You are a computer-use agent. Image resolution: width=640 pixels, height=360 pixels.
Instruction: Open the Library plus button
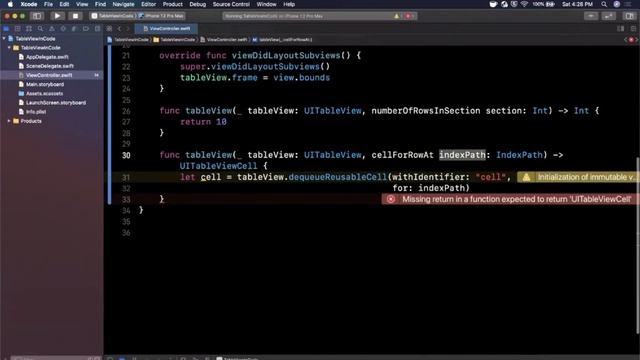(x=591, y=16)
